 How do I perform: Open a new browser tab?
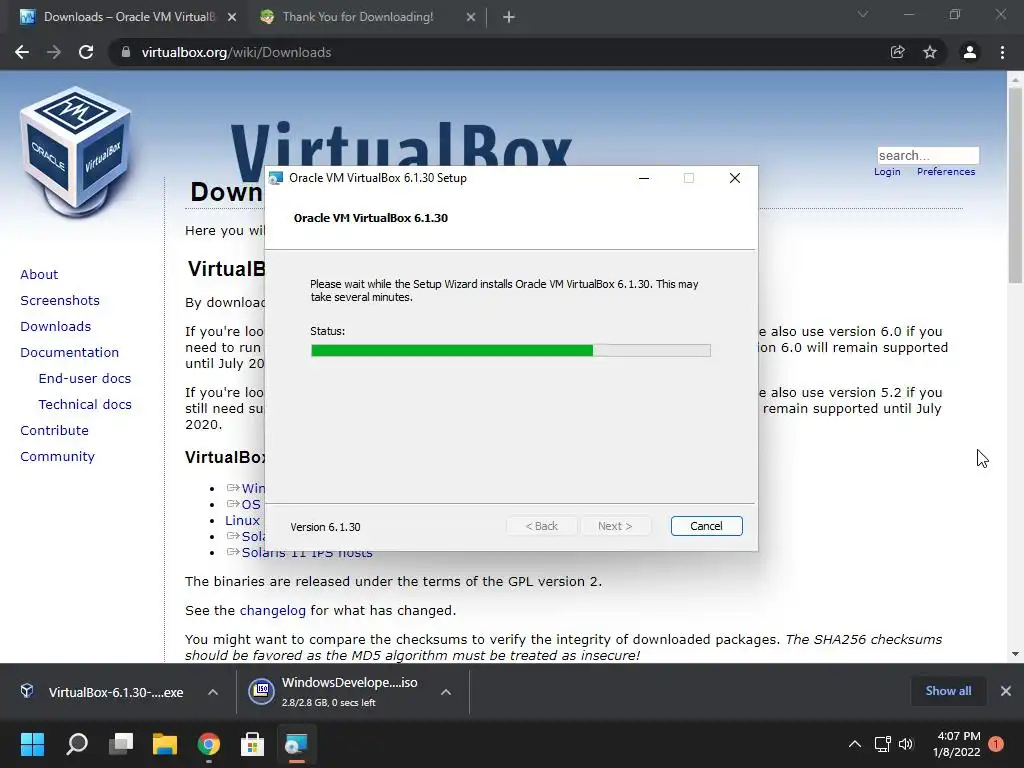[x=509, y=17]
